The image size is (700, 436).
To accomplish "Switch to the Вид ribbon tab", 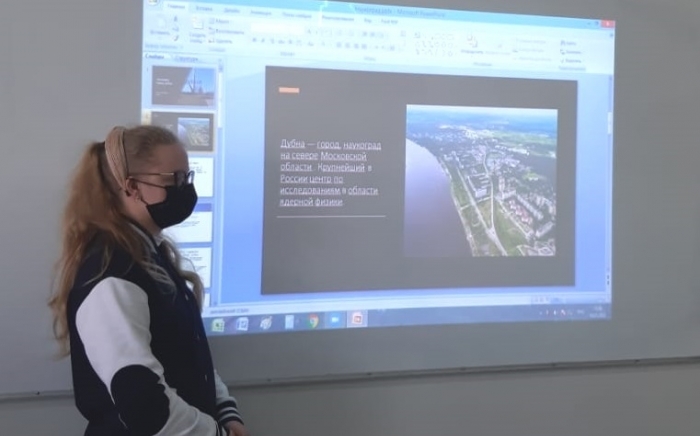I will click(367, 20).
